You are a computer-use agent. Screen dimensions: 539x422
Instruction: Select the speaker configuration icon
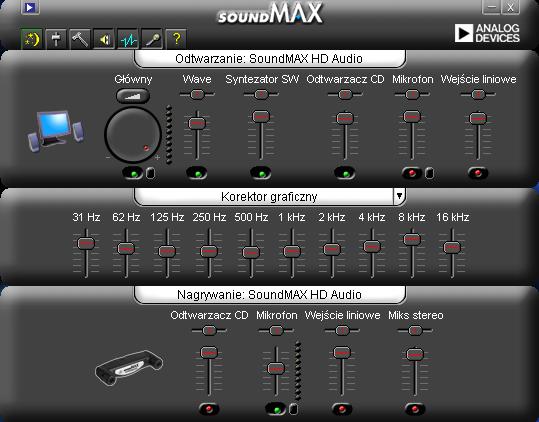pos(104,39)
